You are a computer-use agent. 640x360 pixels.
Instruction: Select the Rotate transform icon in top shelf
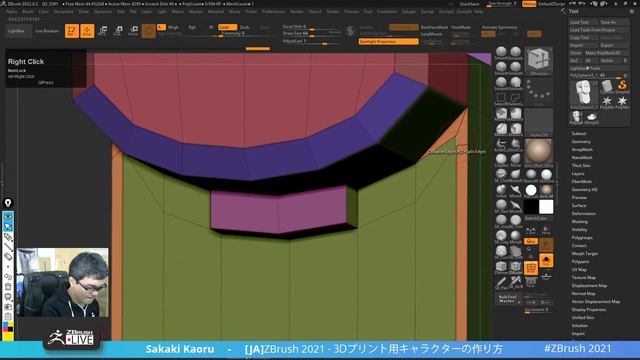click(x=133, y=31)
